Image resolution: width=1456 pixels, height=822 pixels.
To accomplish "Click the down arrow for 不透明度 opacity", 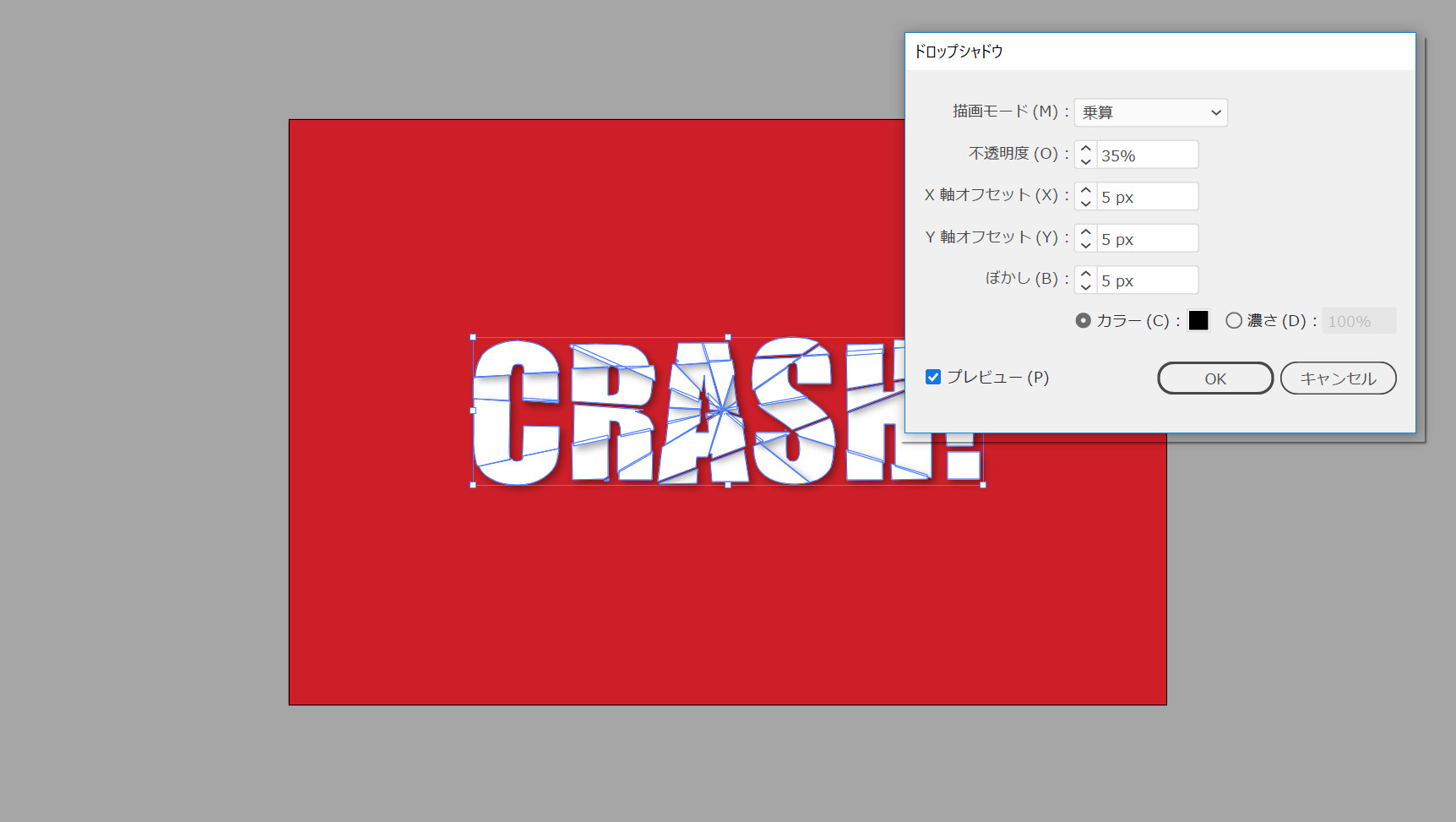I will pos(1086,161).
